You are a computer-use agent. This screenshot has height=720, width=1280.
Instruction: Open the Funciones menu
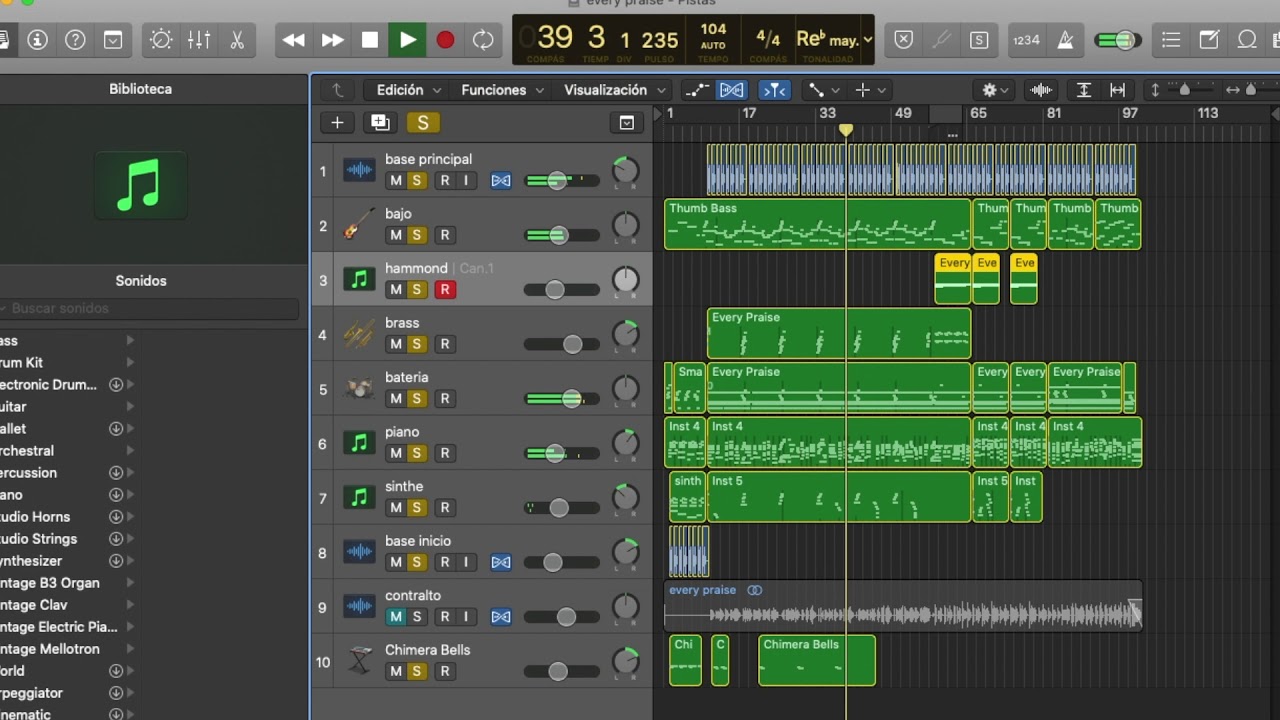coord(503,90)
